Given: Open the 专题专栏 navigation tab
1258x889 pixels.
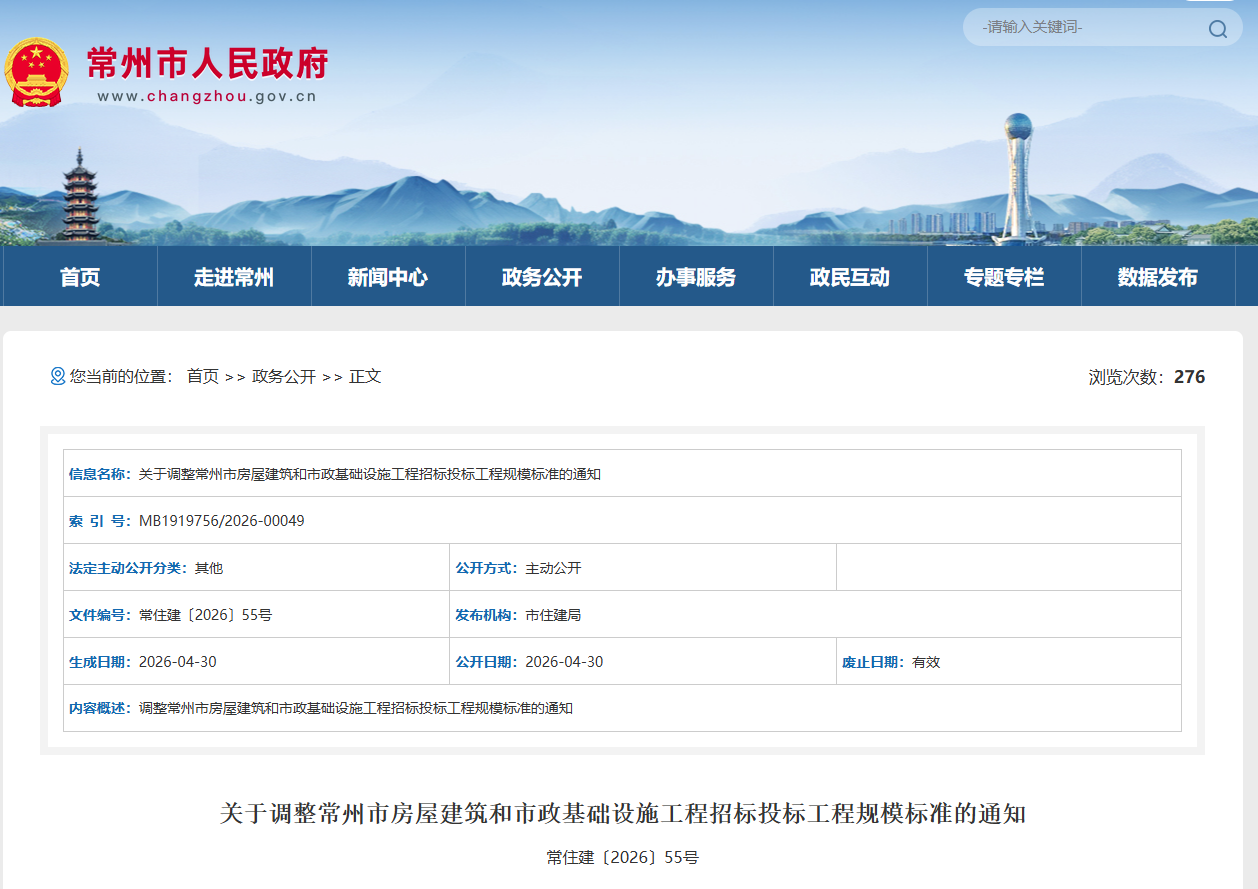Looking at the screenshot, I should (x=1004, y=277).
